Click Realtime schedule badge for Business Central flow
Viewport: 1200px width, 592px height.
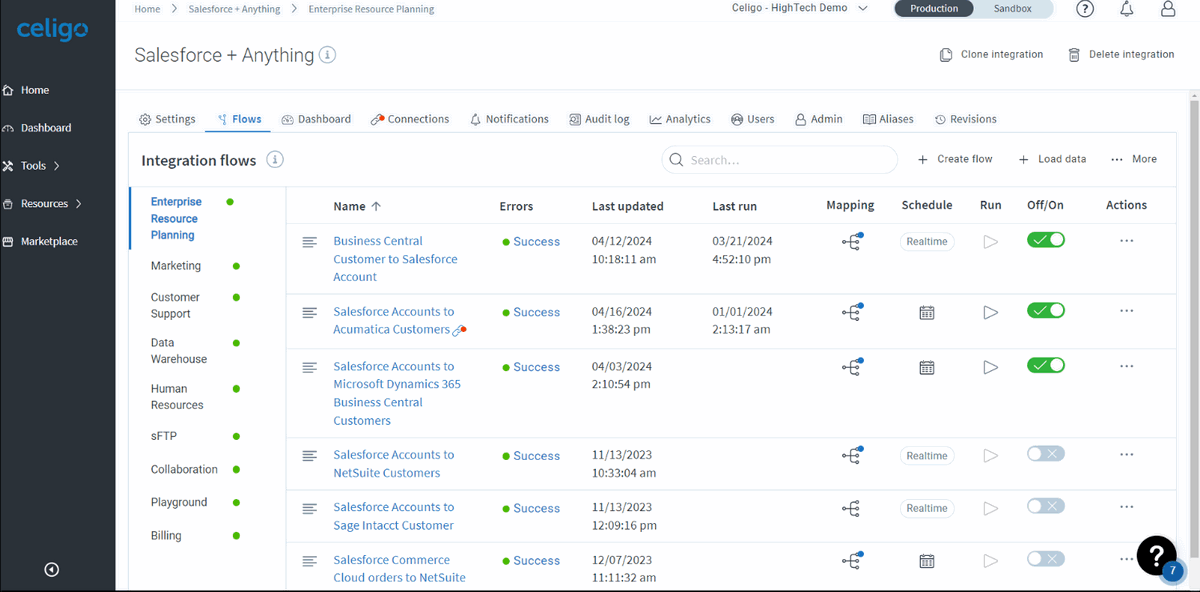coord(927,242)
